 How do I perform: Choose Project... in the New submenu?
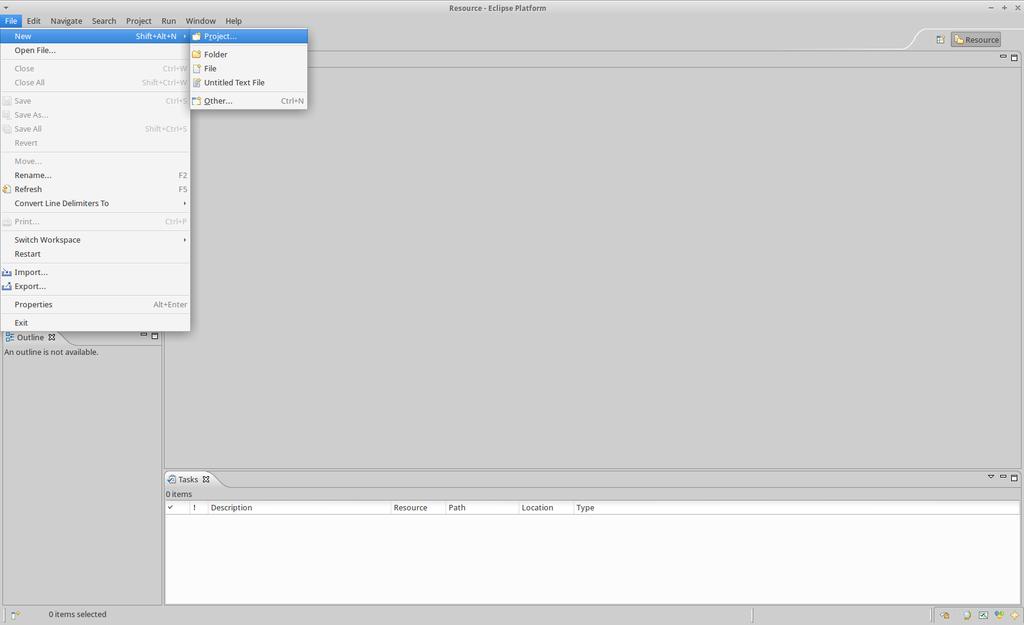[x=249, y=36]
